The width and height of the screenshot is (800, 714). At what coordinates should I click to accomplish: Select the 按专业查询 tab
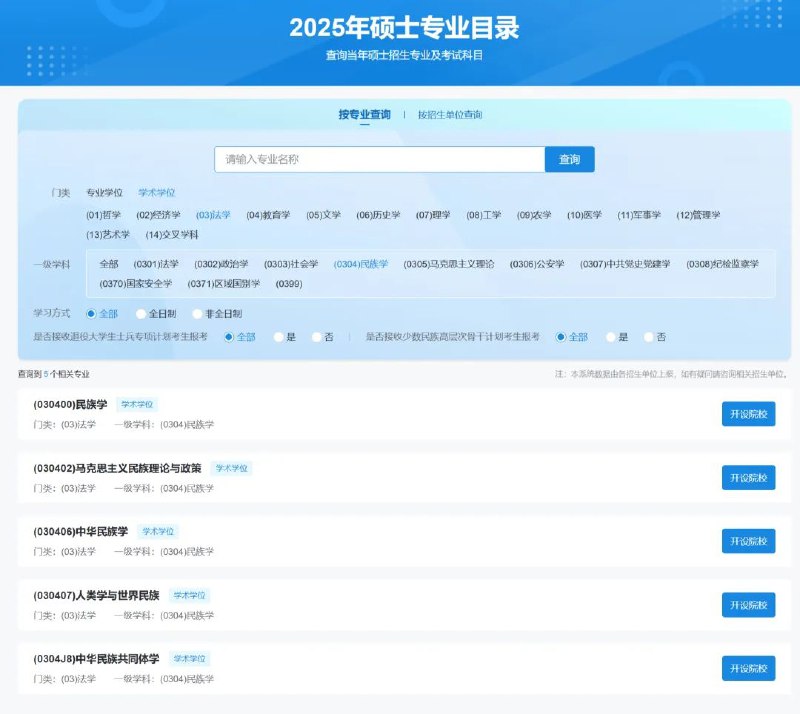(x=361, y=115)
